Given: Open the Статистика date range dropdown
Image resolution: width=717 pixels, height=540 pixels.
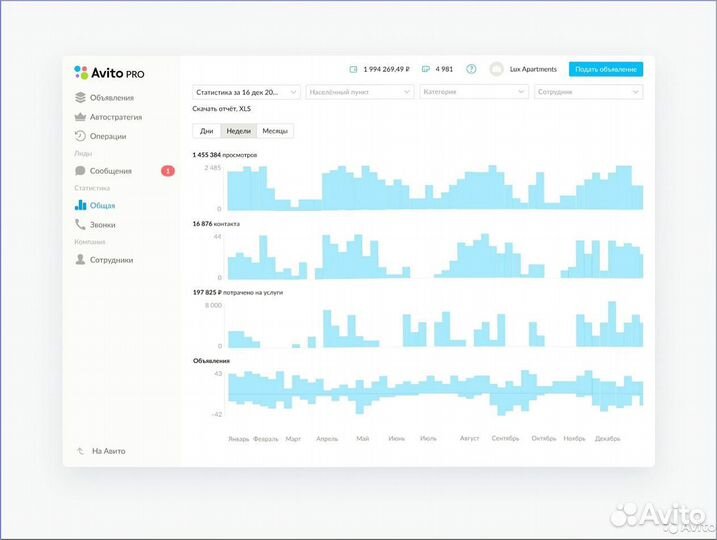Looking at the screenshot, I should tap(246, 91).
